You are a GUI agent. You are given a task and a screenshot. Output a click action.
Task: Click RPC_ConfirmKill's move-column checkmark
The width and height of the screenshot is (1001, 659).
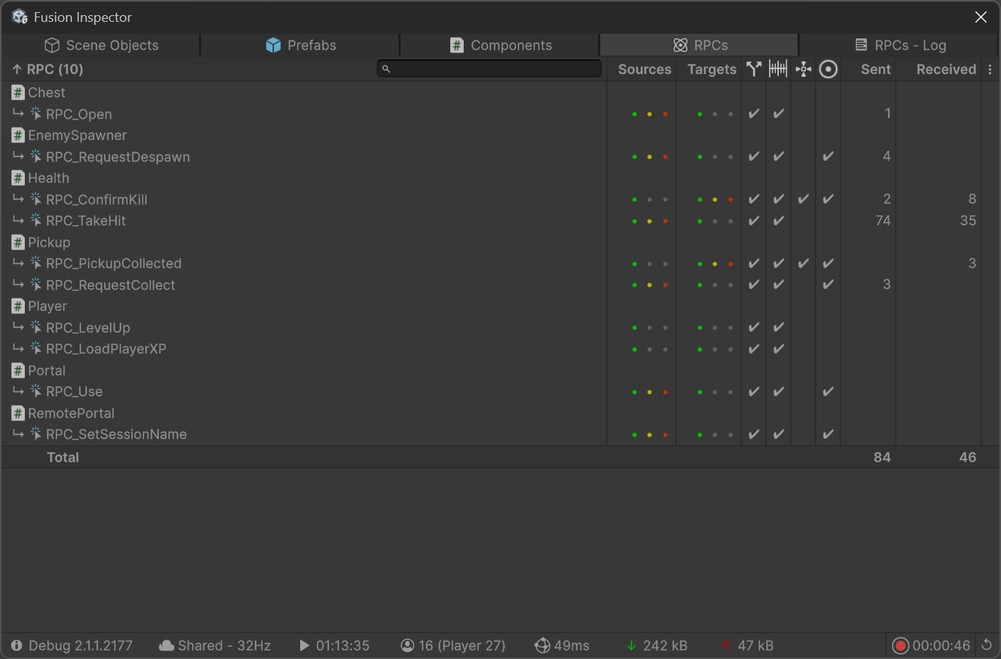point(803,199)
